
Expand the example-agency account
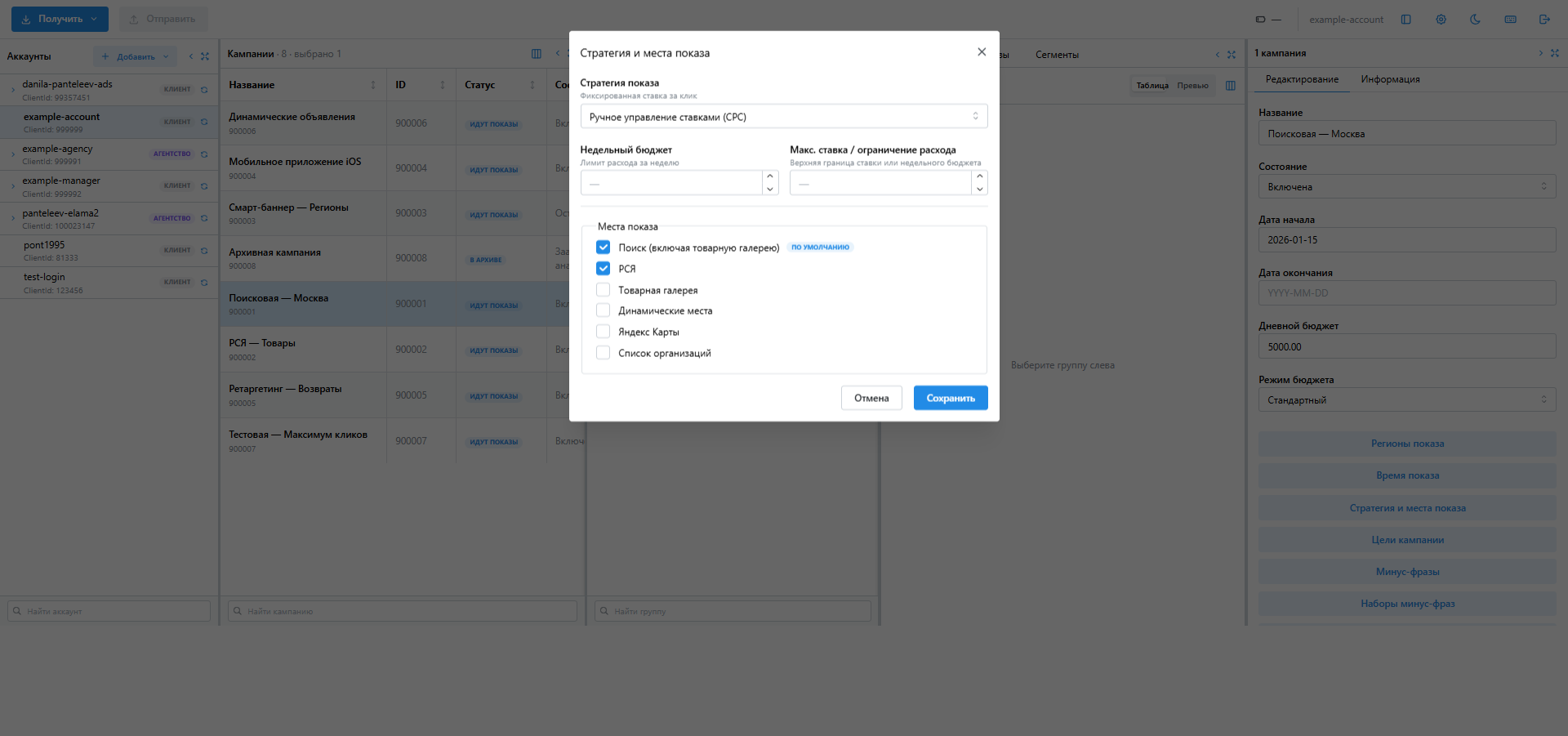pyautogui.click(x=13, y=154)
